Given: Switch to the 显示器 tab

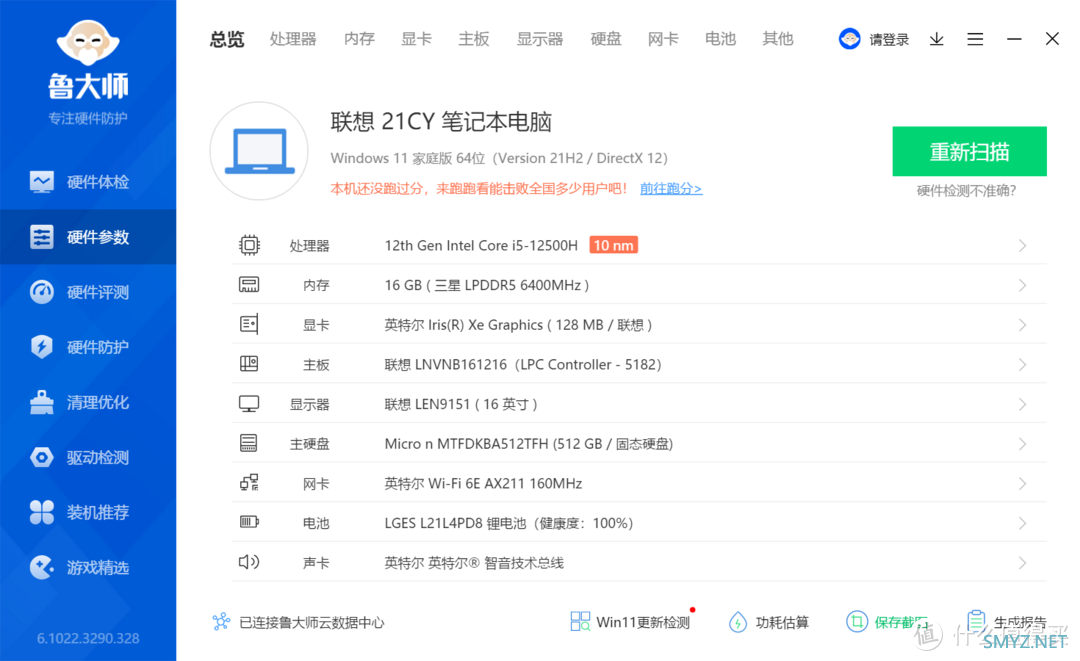Looking at the screenshot, I should pyautogui.click(x=540, y=39).
